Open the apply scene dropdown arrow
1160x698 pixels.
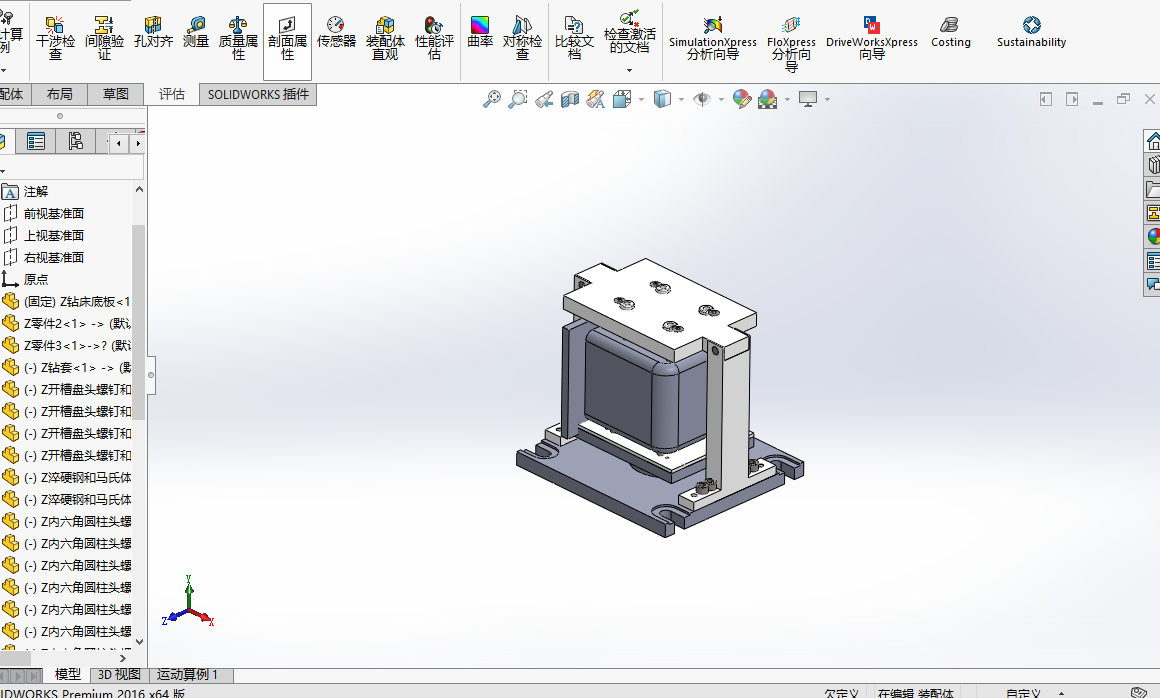pos(787,99)
